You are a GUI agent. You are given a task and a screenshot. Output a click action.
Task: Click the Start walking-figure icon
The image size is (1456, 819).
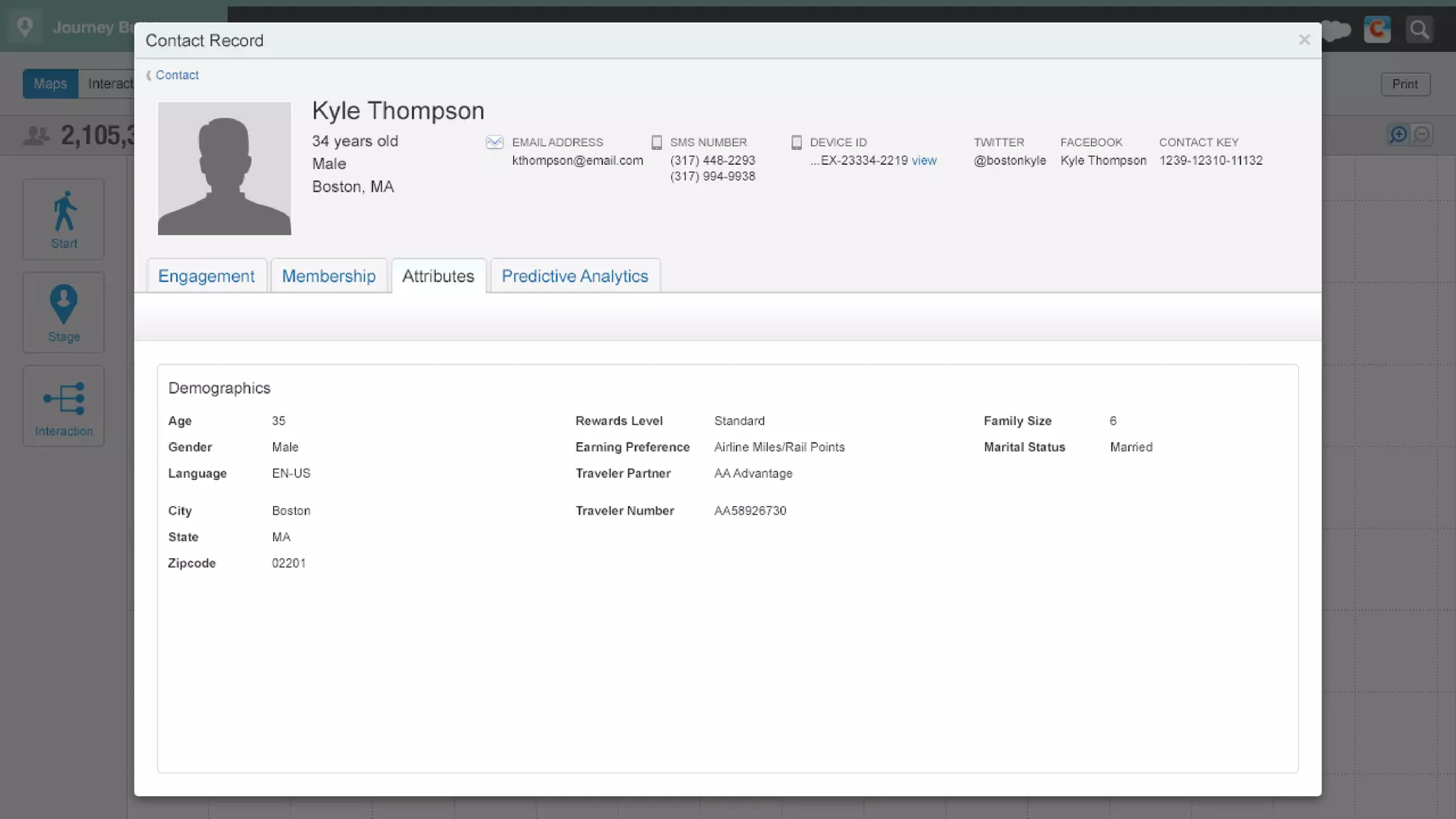pos(64,211)
